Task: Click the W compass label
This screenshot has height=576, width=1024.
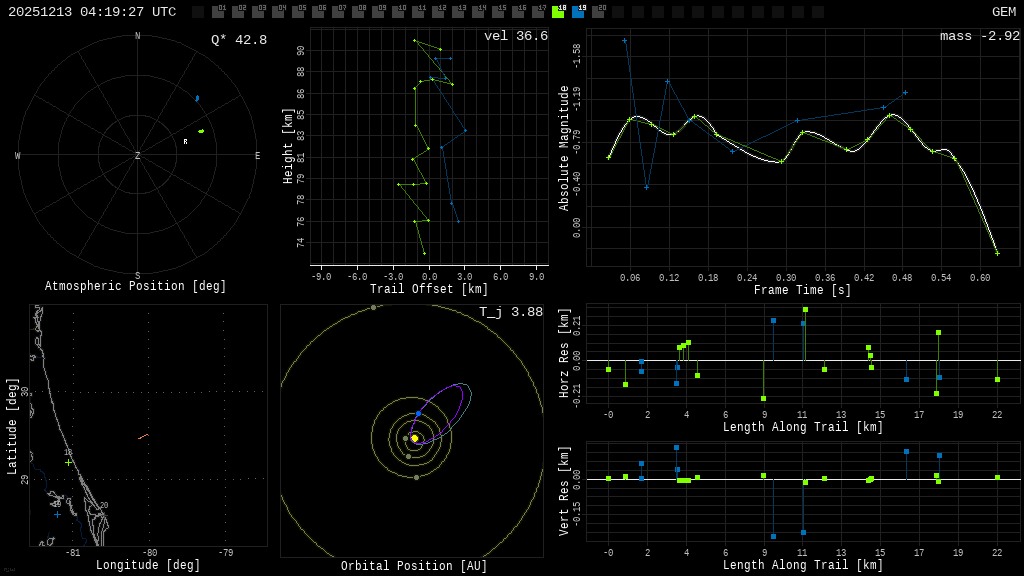Action: (18, 155)
